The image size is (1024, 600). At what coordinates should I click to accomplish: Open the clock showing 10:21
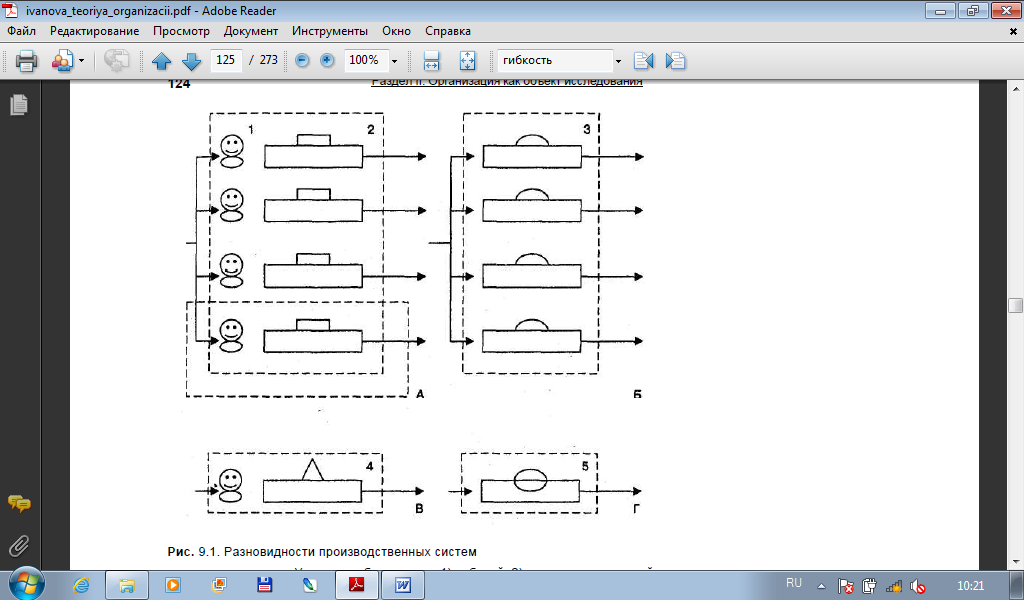coord(970,586)
